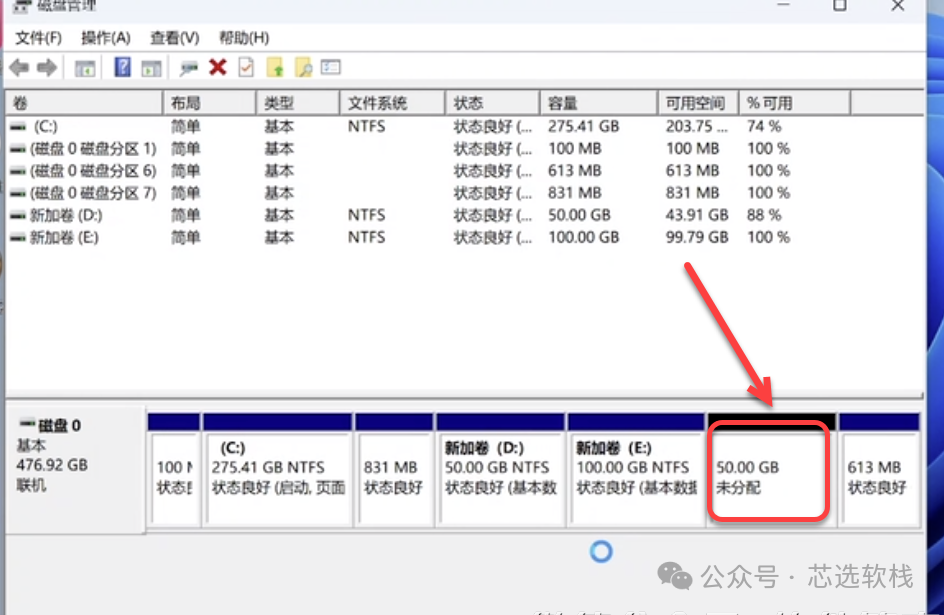The image size is (944, 615).
Task: Click the connect/rescan disk toolbar icon
Action: [x=188, y=68]
